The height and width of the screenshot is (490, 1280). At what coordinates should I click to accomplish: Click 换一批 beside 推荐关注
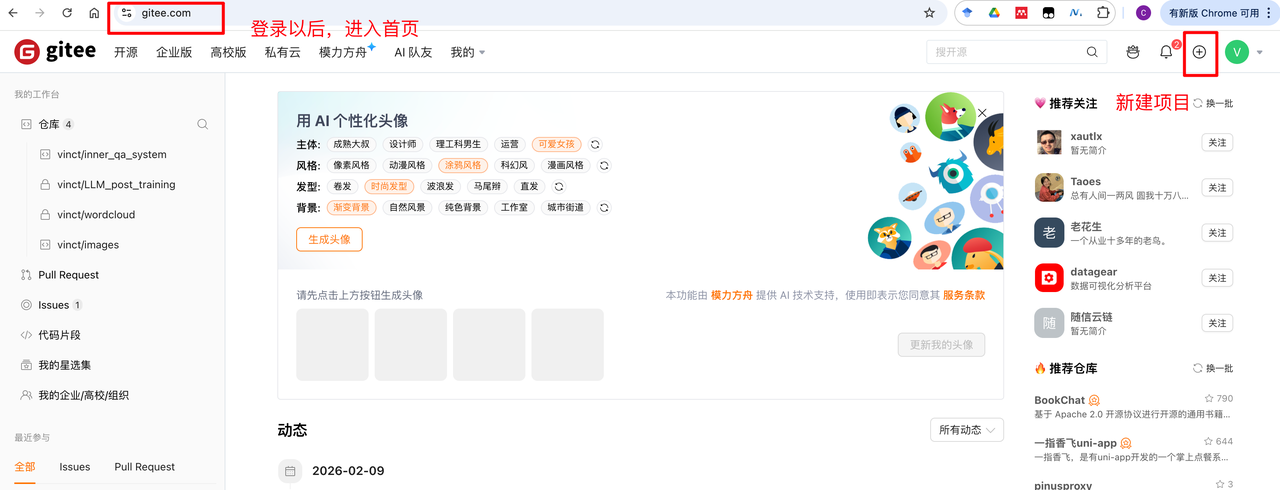pyautogui.click(x=1213, y=103)
